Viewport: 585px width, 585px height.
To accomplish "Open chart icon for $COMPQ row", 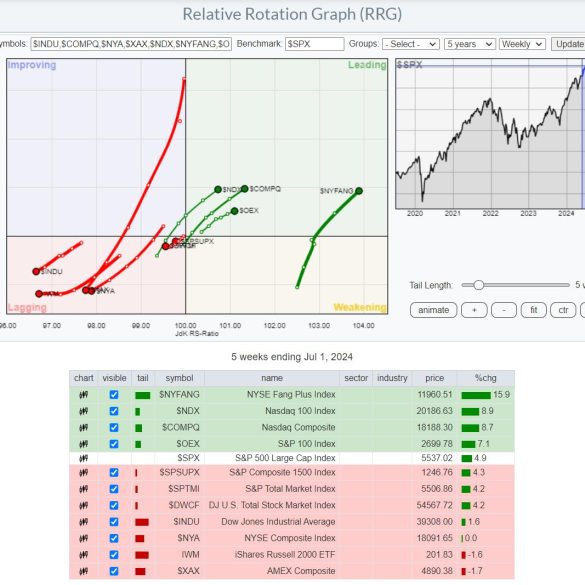I will tap(84, 428).
